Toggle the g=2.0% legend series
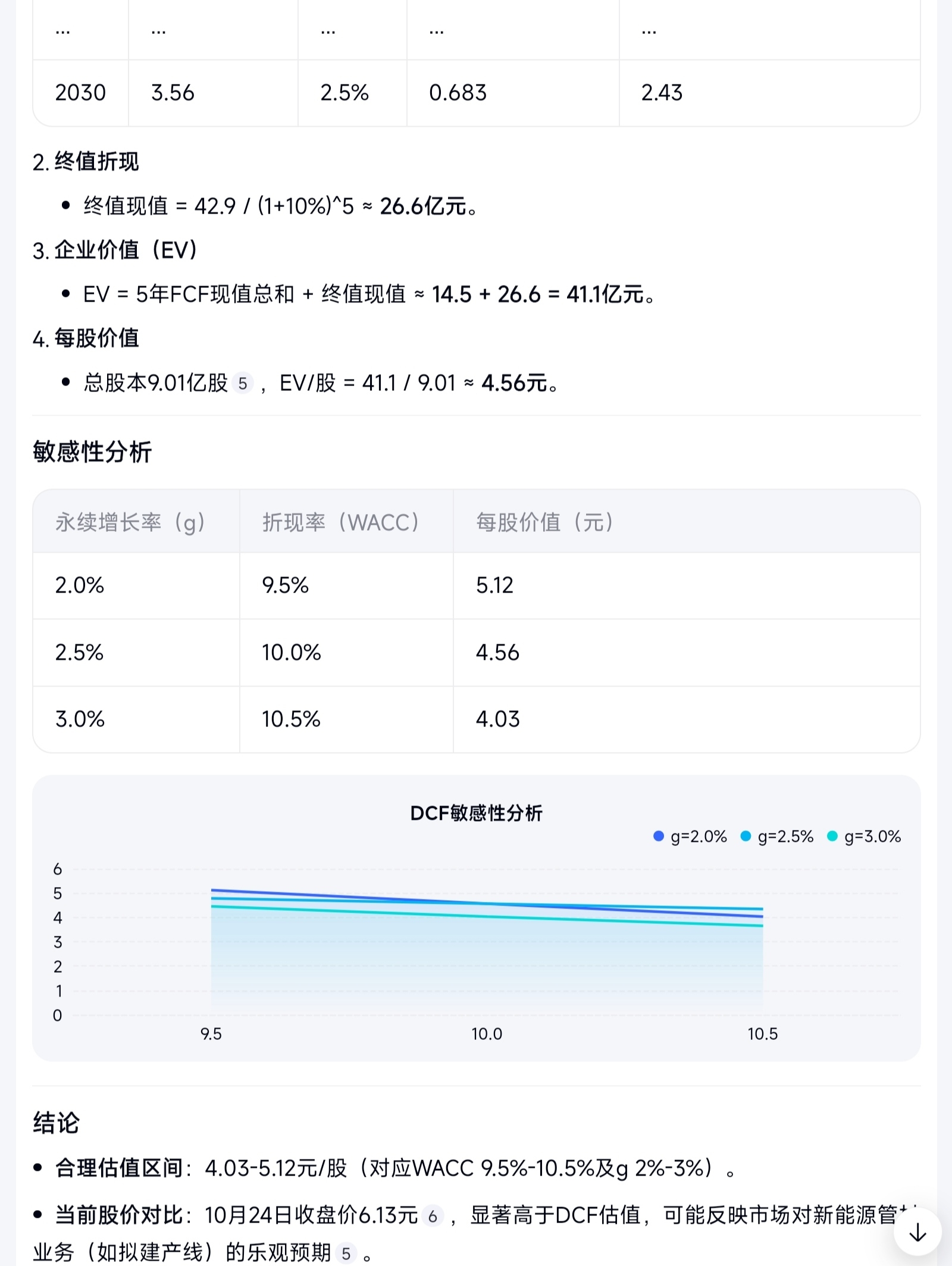The width and height of the screenshot is (952, 1266). pos(690,836)
